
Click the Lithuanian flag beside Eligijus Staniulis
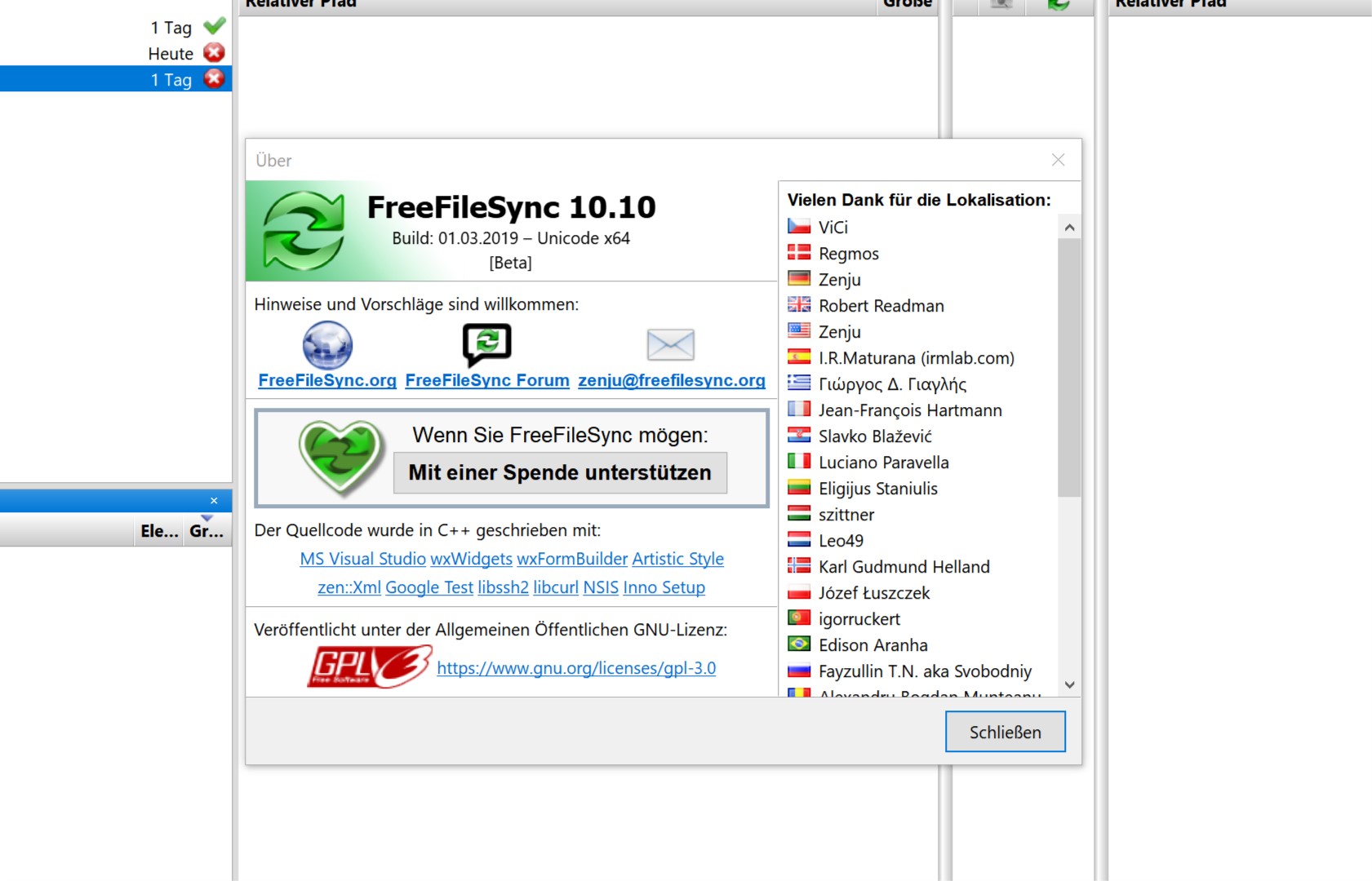click(x=799, y=488)
